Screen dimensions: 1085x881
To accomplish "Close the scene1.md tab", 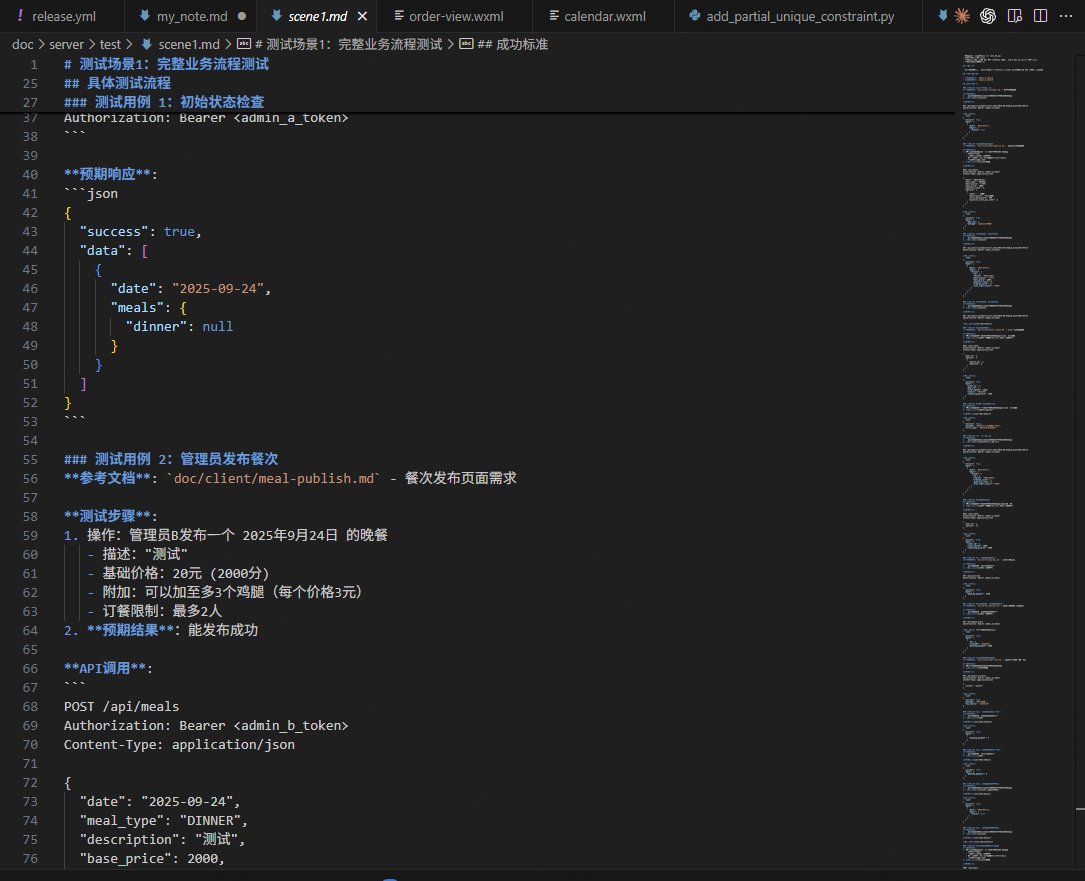I will (362, 17).
